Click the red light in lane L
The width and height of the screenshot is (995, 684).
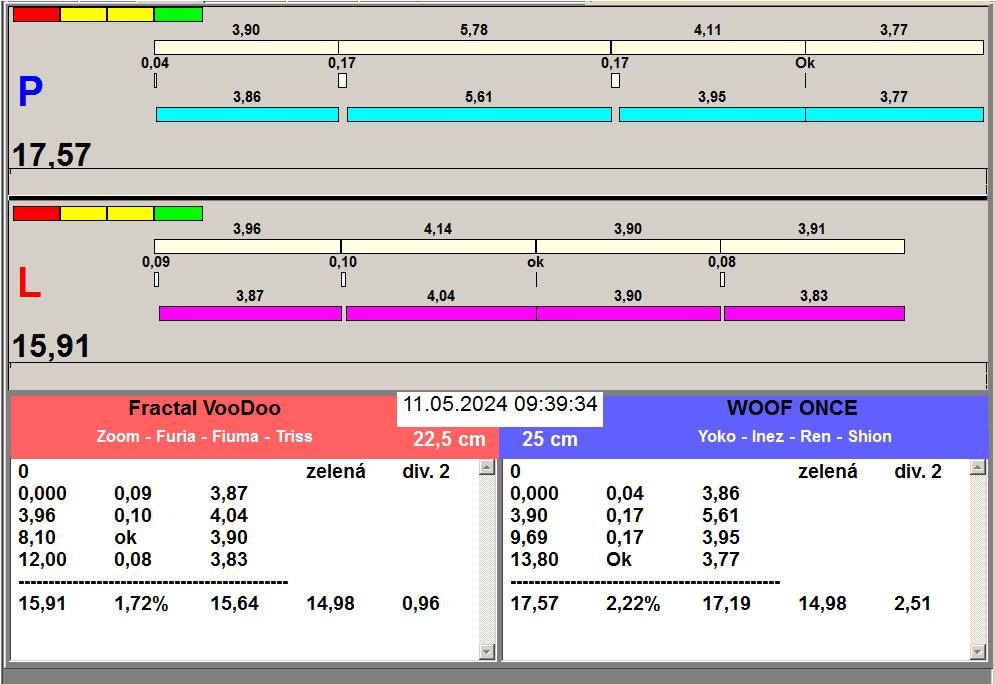37,213
